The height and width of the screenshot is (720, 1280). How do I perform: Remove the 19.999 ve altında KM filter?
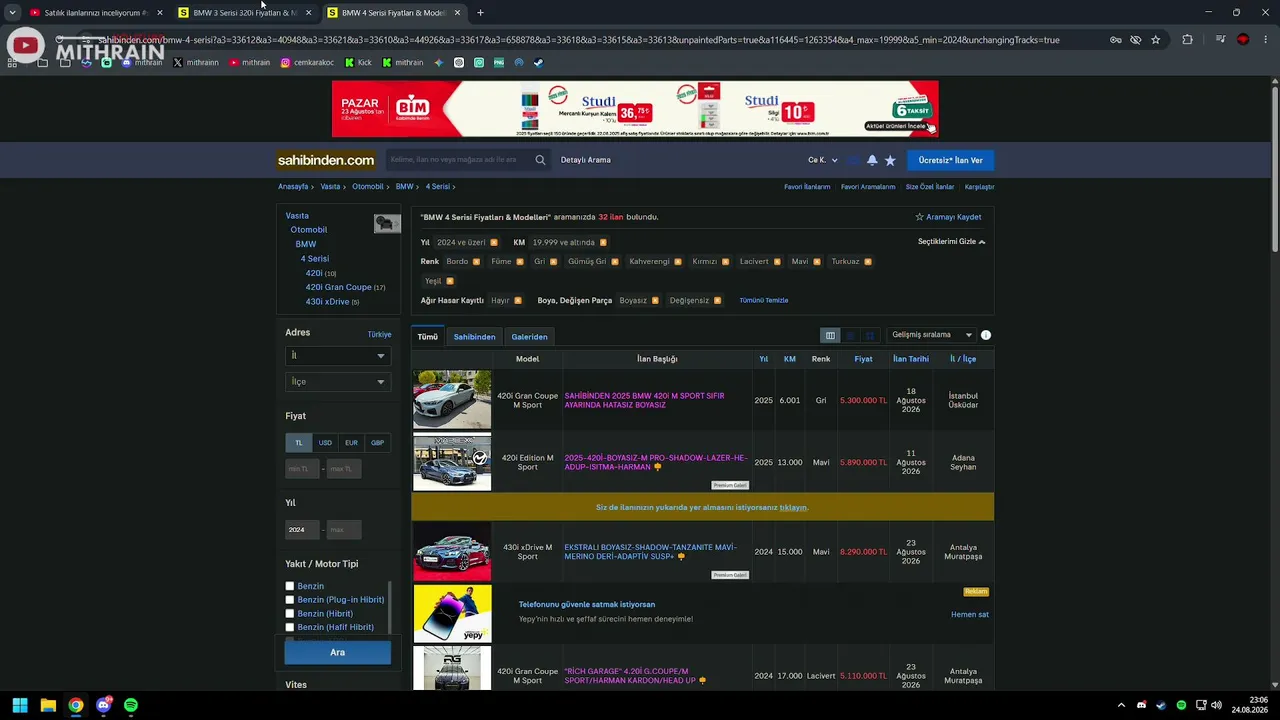[x=603, y=242]
